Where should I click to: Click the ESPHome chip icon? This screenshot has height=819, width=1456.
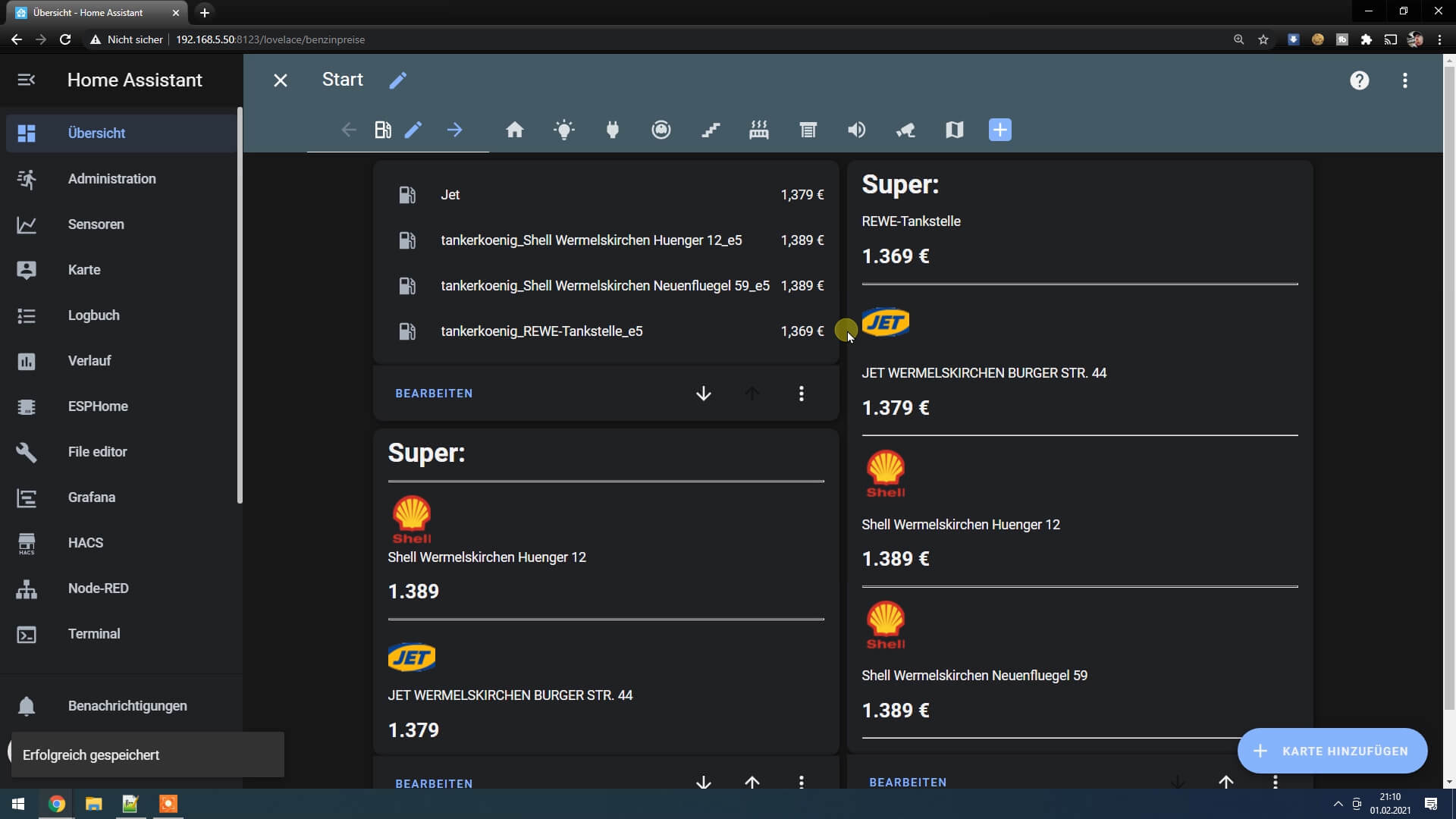[27, 406]
